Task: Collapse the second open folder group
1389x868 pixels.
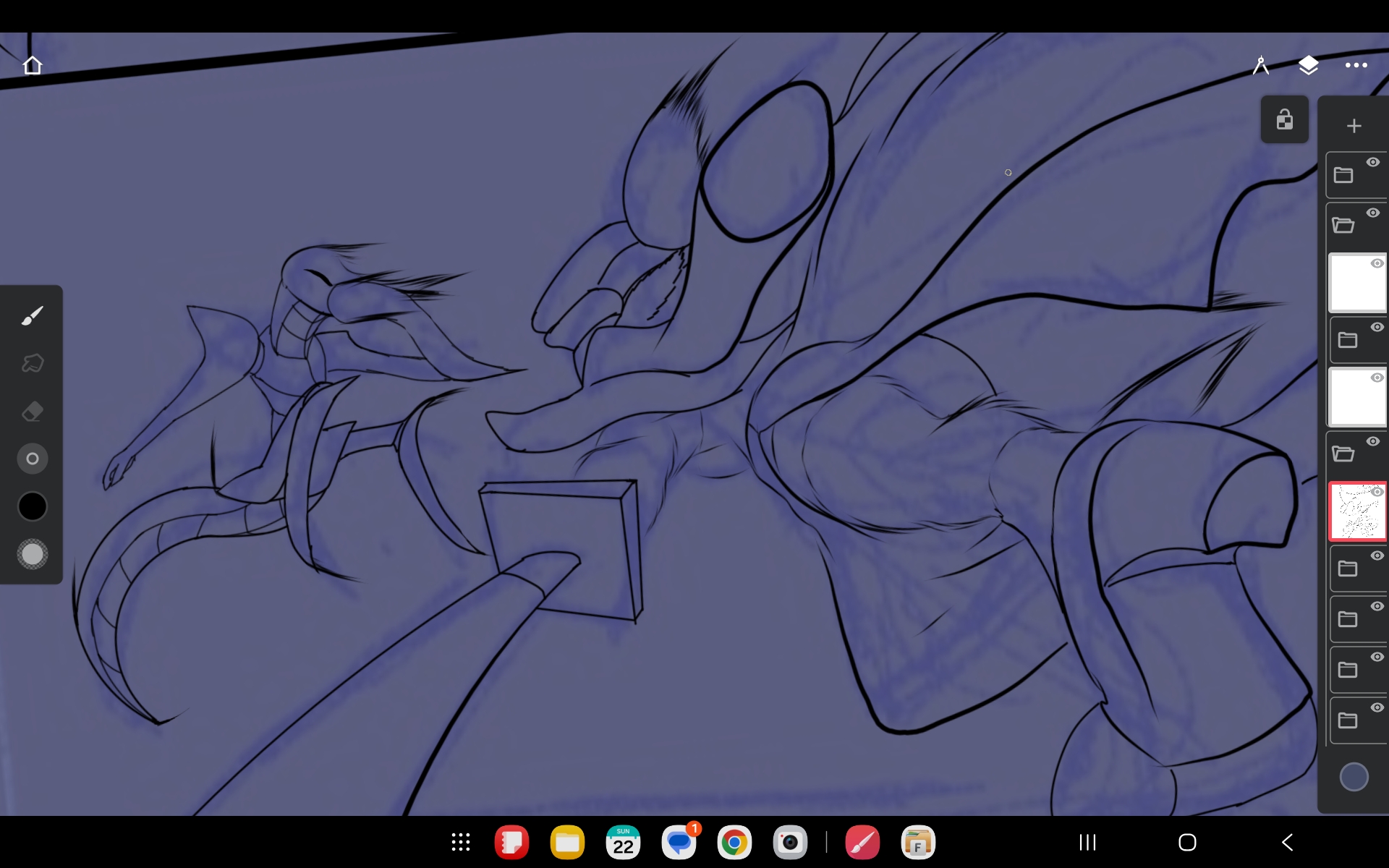Action: pyautogui.click(x=1343, y=226)
